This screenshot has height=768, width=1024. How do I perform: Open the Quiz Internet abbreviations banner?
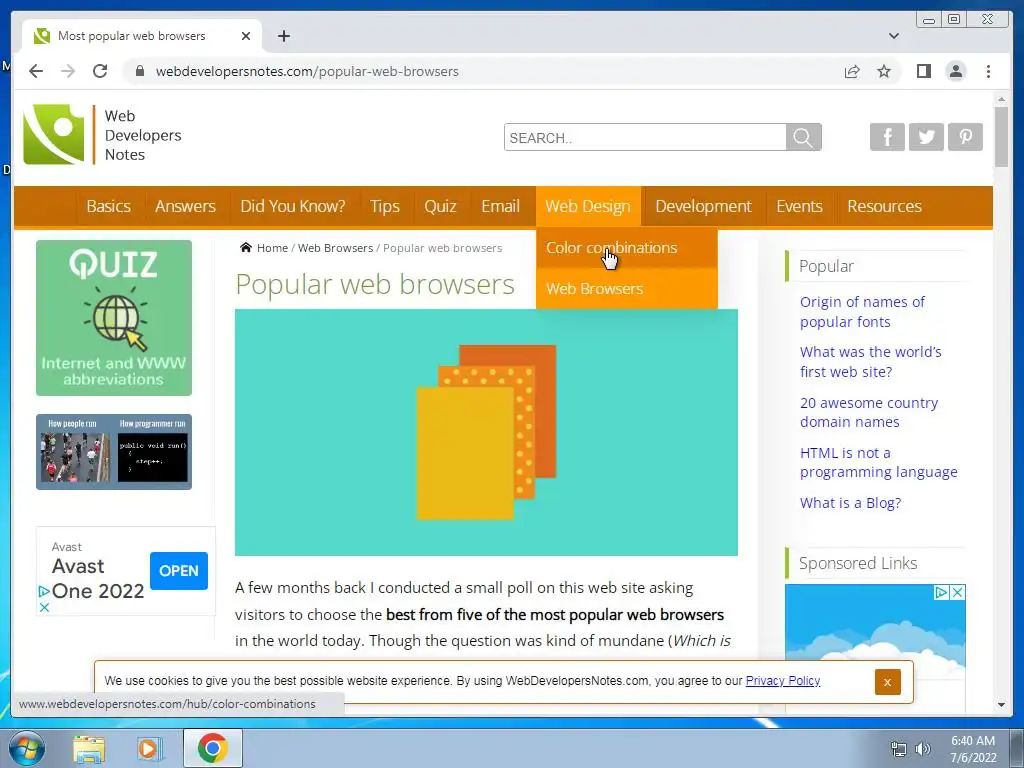(114, 318)
